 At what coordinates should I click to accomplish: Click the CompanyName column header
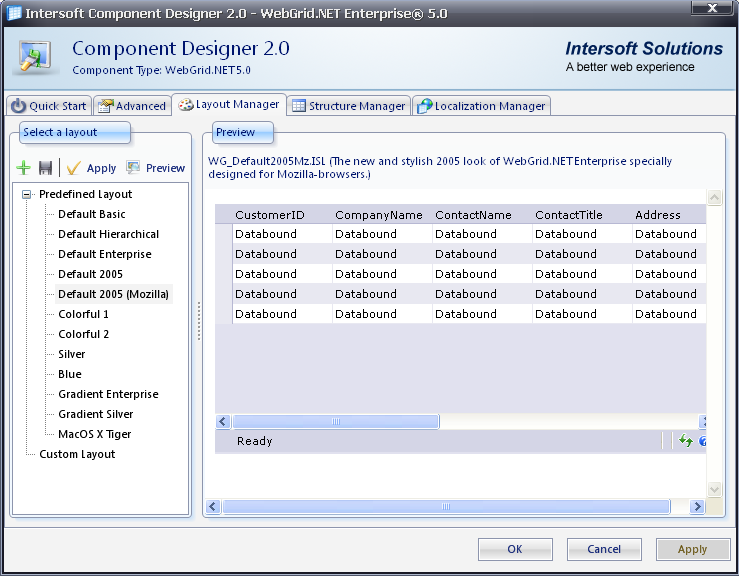pos(382,215)
